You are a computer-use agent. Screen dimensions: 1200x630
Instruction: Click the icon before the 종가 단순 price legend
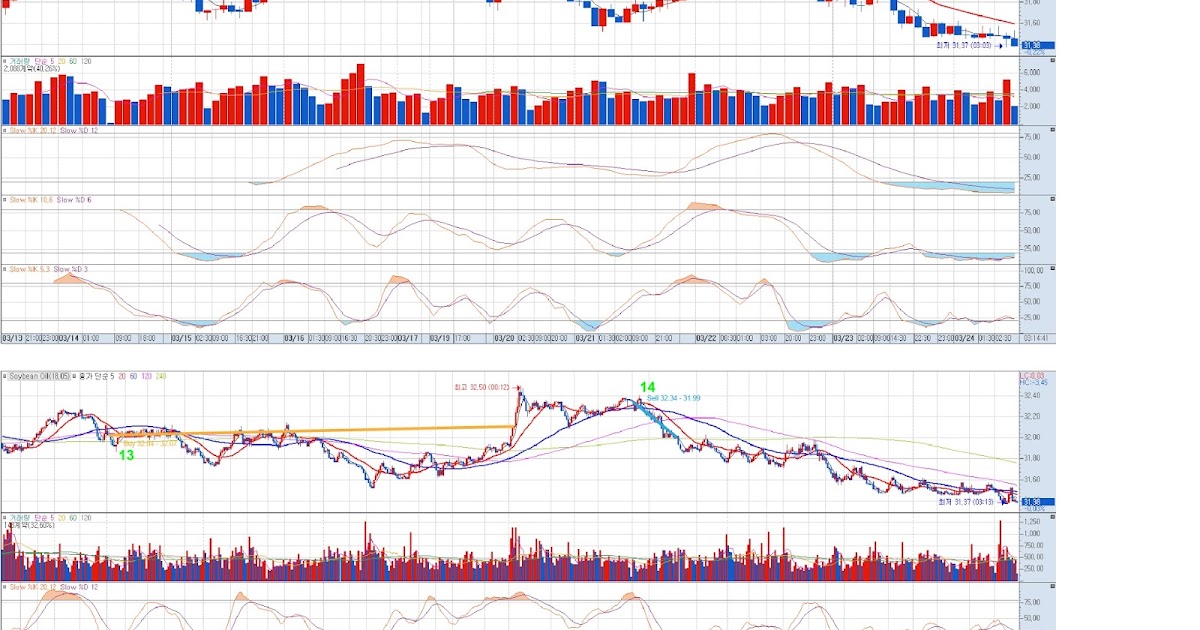tap(74, 377)
